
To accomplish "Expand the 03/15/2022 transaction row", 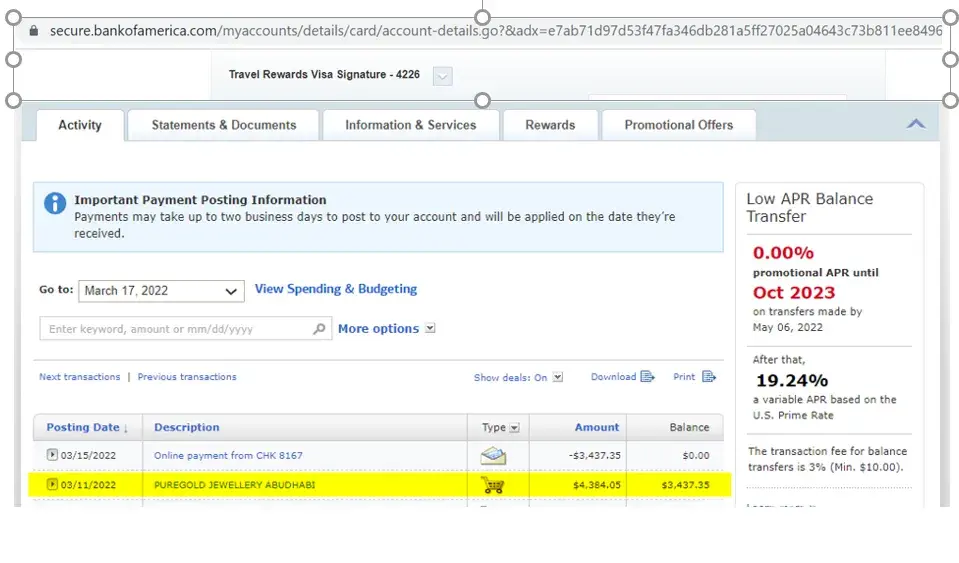I will point(52,455).
